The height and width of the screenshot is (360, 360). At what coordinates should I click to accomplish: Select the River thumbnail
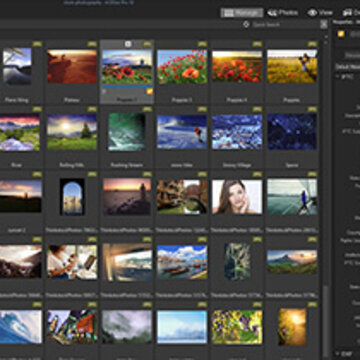tap(20, 132)
